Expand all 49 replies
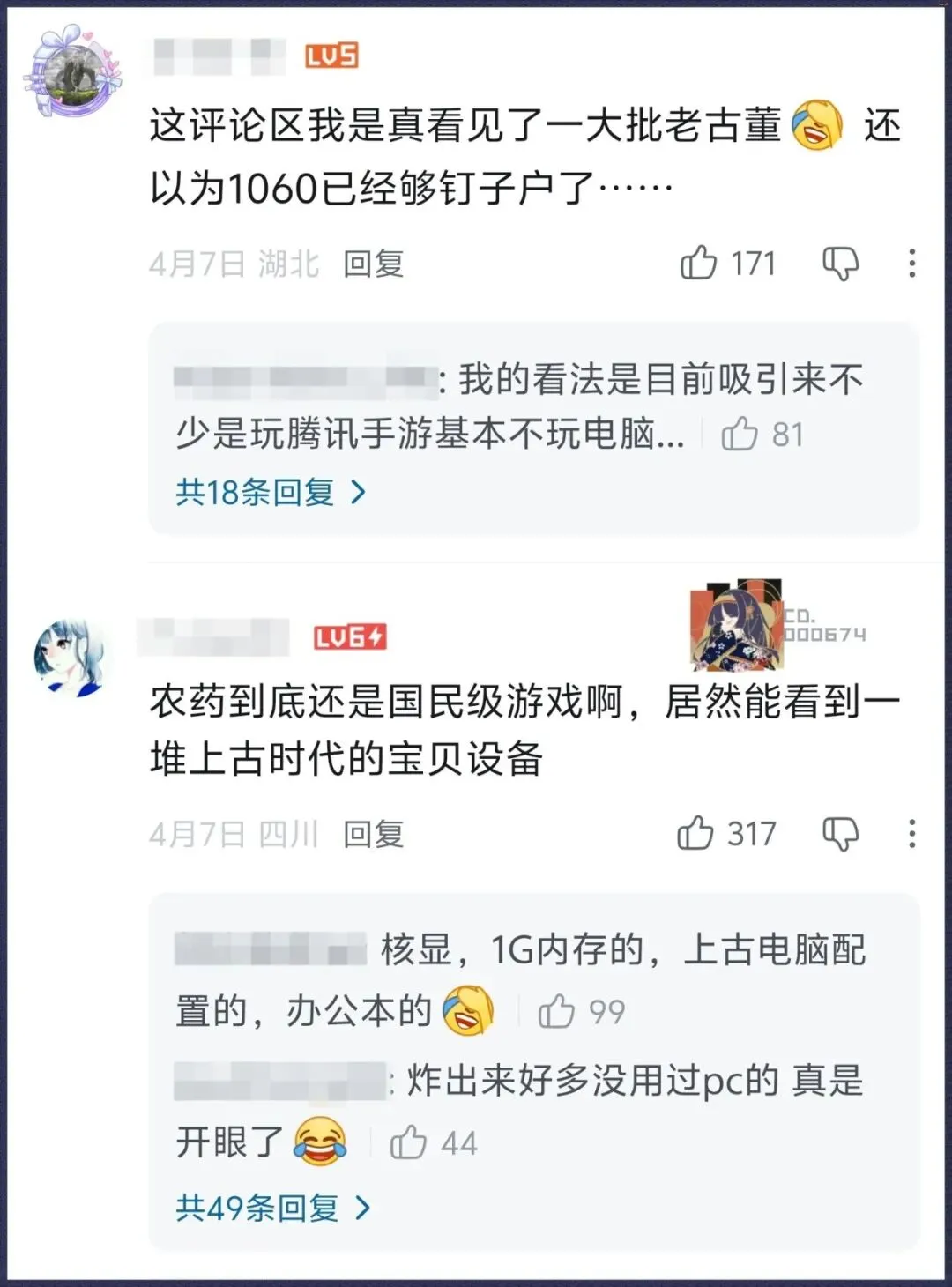952x1287 pixels. (x=272, y=1207)
